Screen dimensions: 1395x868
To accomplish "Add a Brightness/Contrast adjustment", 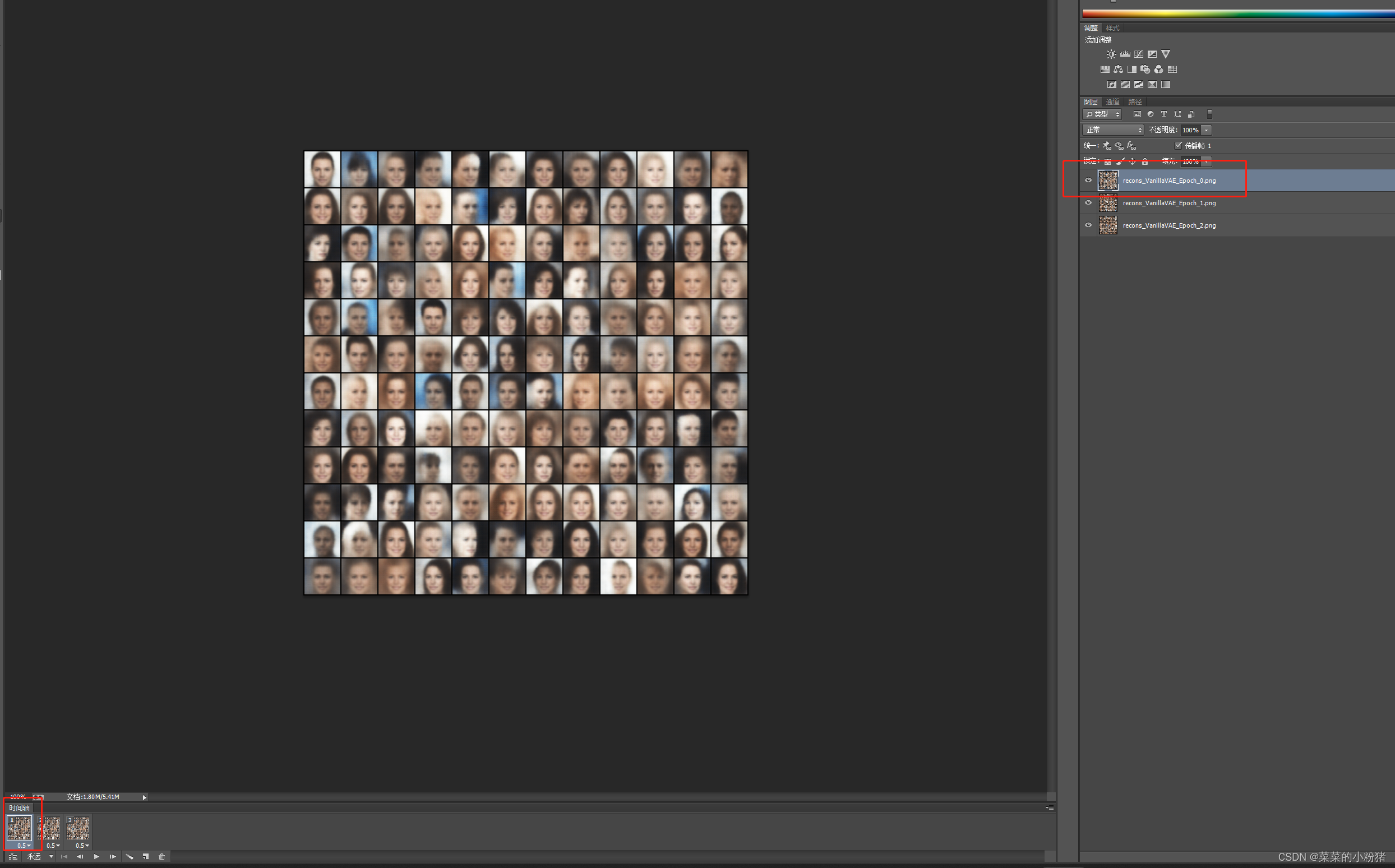I will click(x=1111, y=54).
